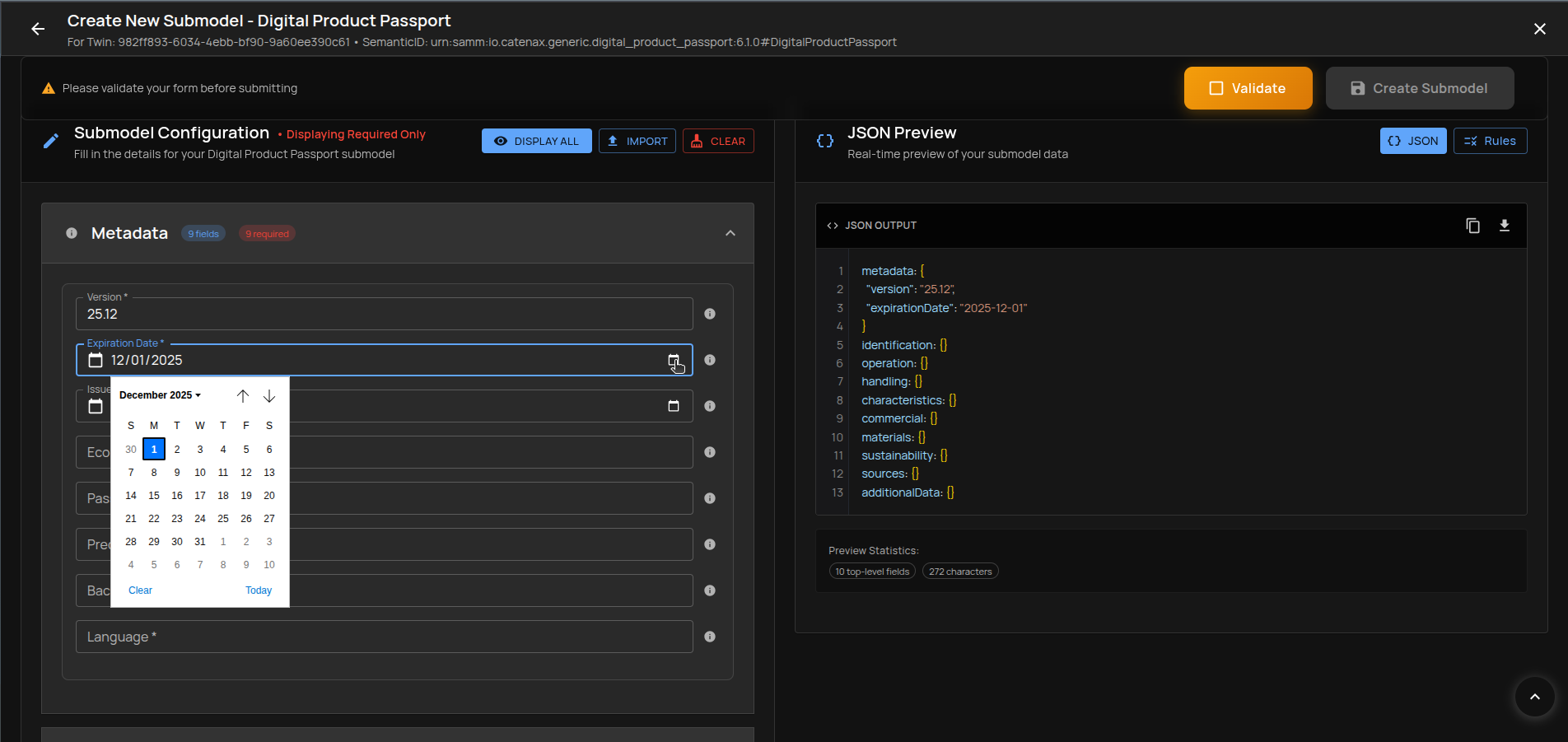This screenshot has width=1568, height=742.
Task: Go to previous month in calendar
Action: click(243, 396)
